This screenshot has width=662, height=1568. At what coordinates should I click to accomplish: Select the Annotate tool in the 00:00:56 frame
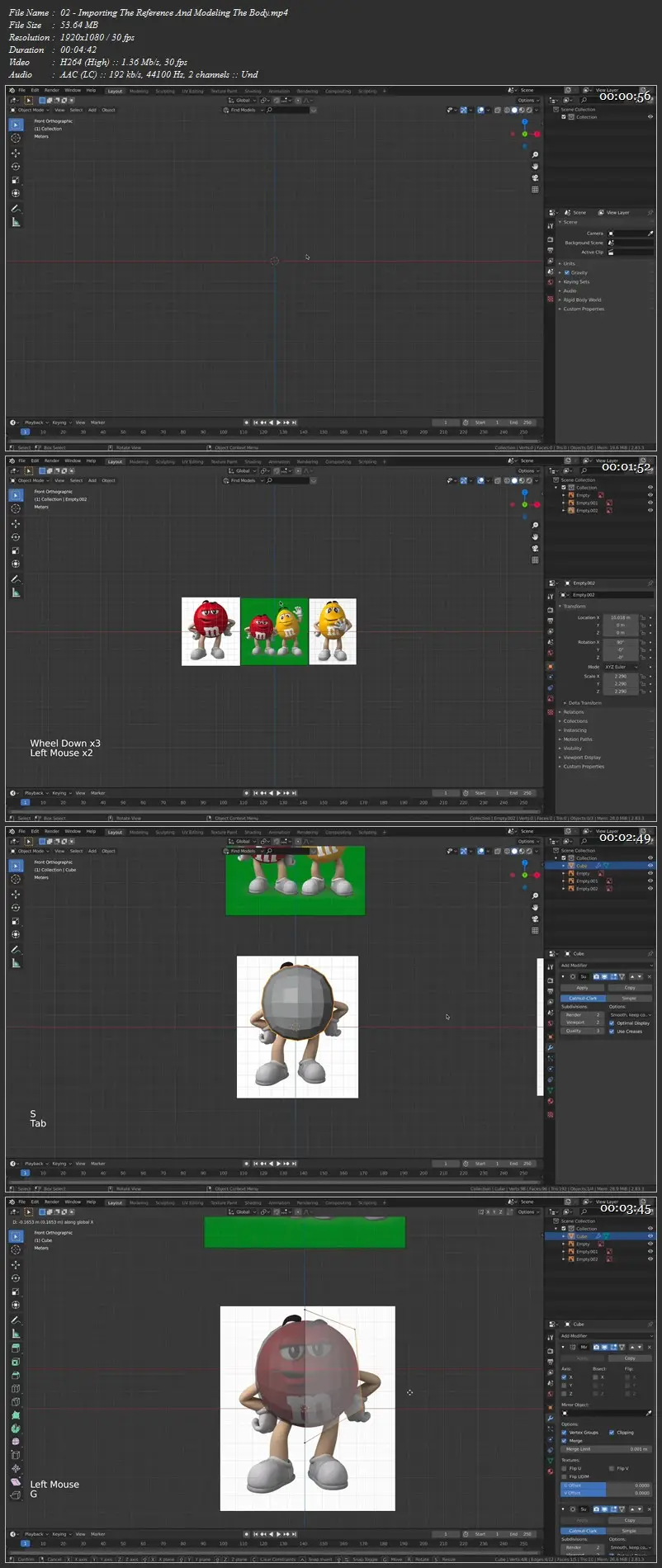coord(16,209)
